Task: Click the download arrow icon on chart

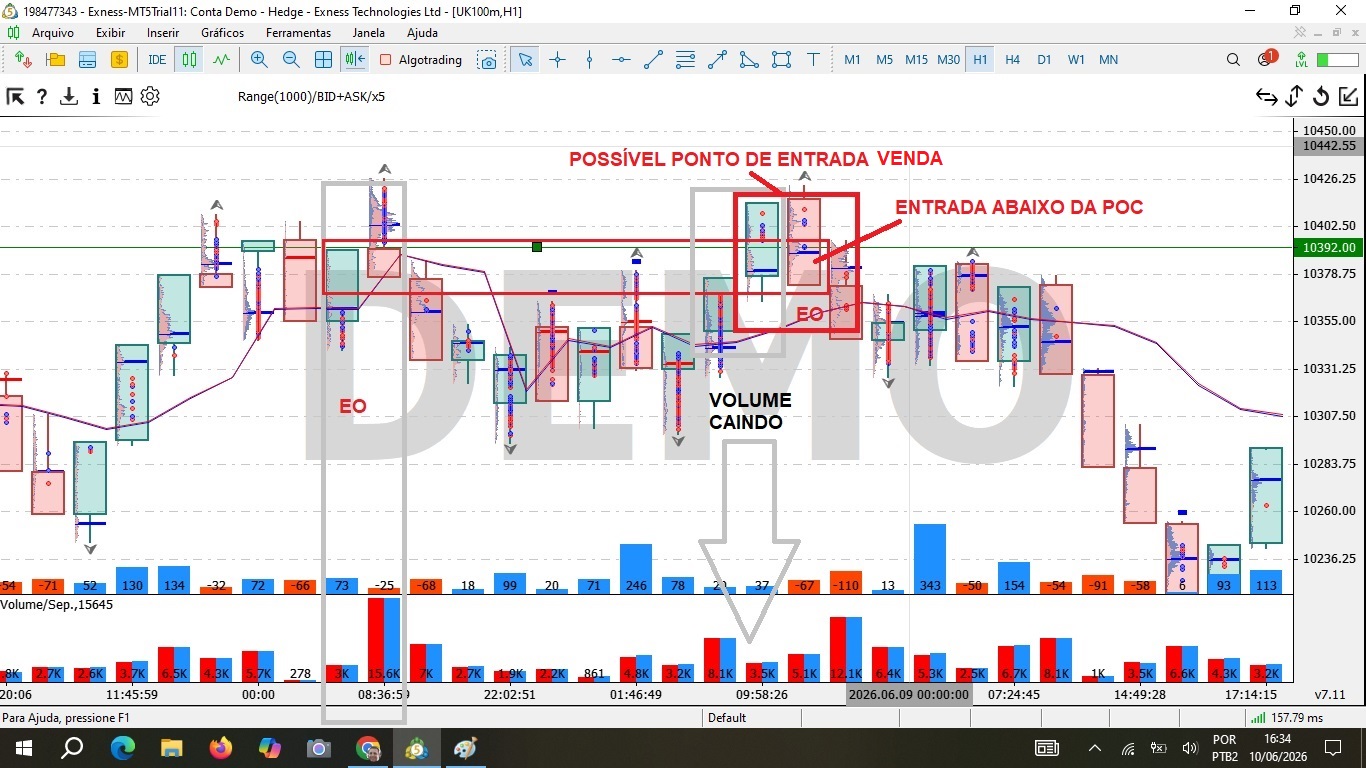Action: click(x=69, y=97)
